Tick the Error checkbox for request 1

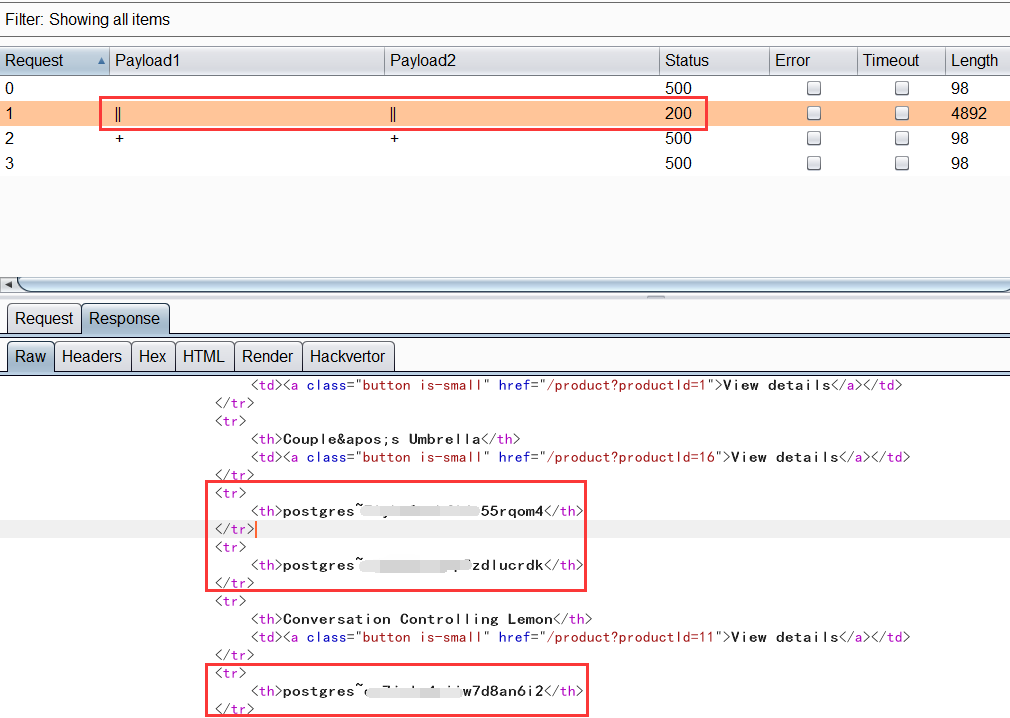814,113
